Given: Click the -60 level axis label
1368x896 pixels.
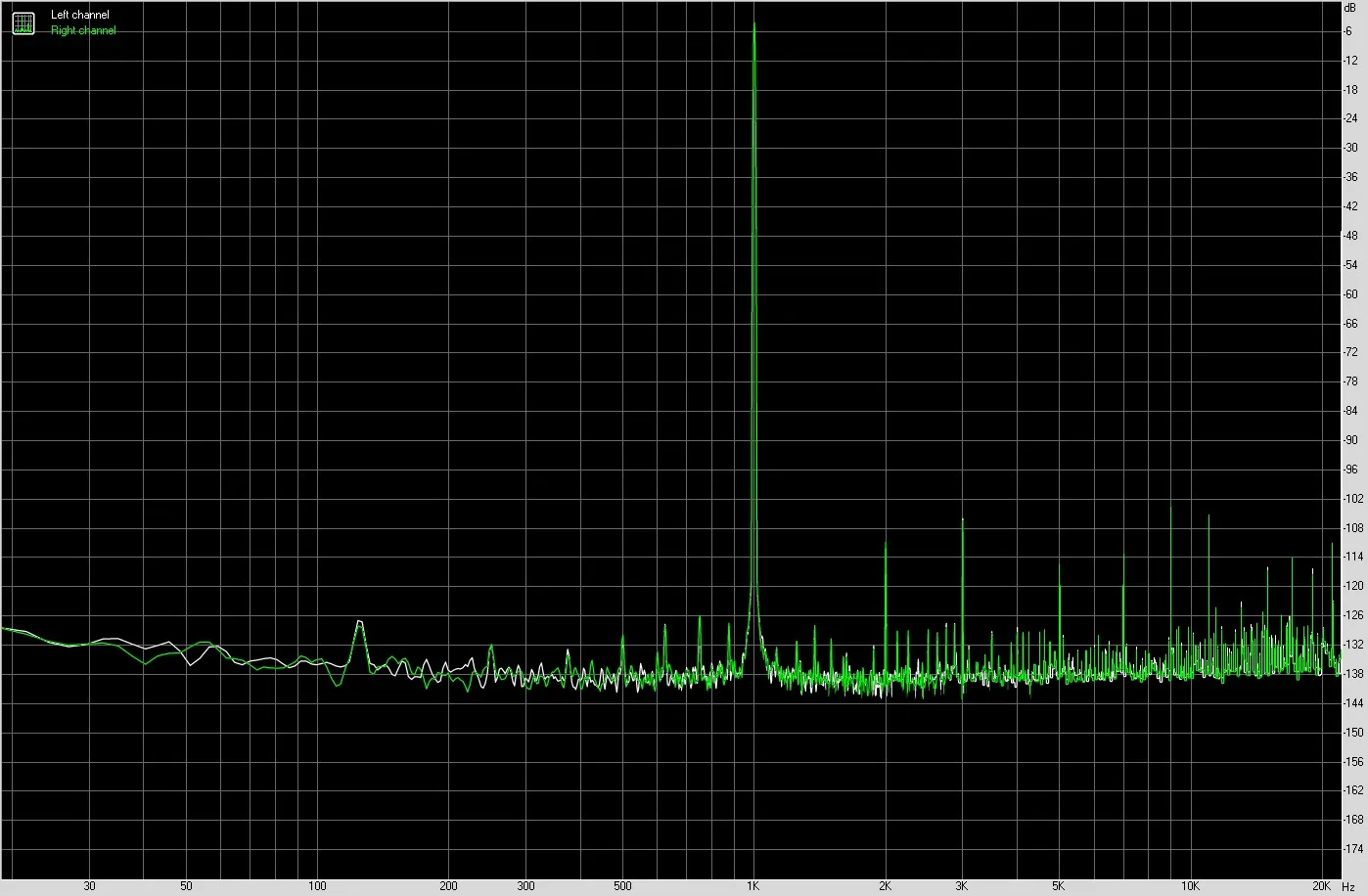Looking at the screenshot, I should 1350,294.
